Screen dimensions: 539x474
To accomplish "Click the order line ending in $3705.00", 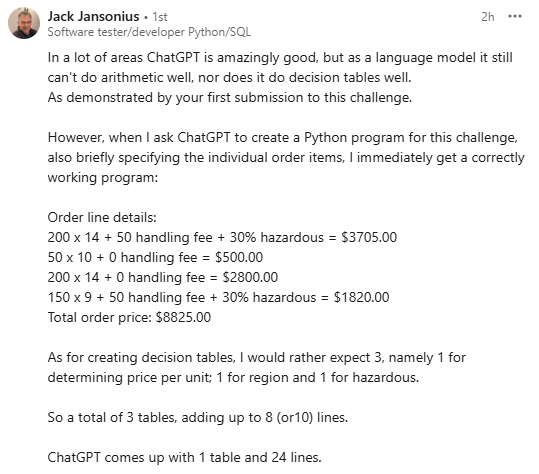I will (x=222, y=238).
